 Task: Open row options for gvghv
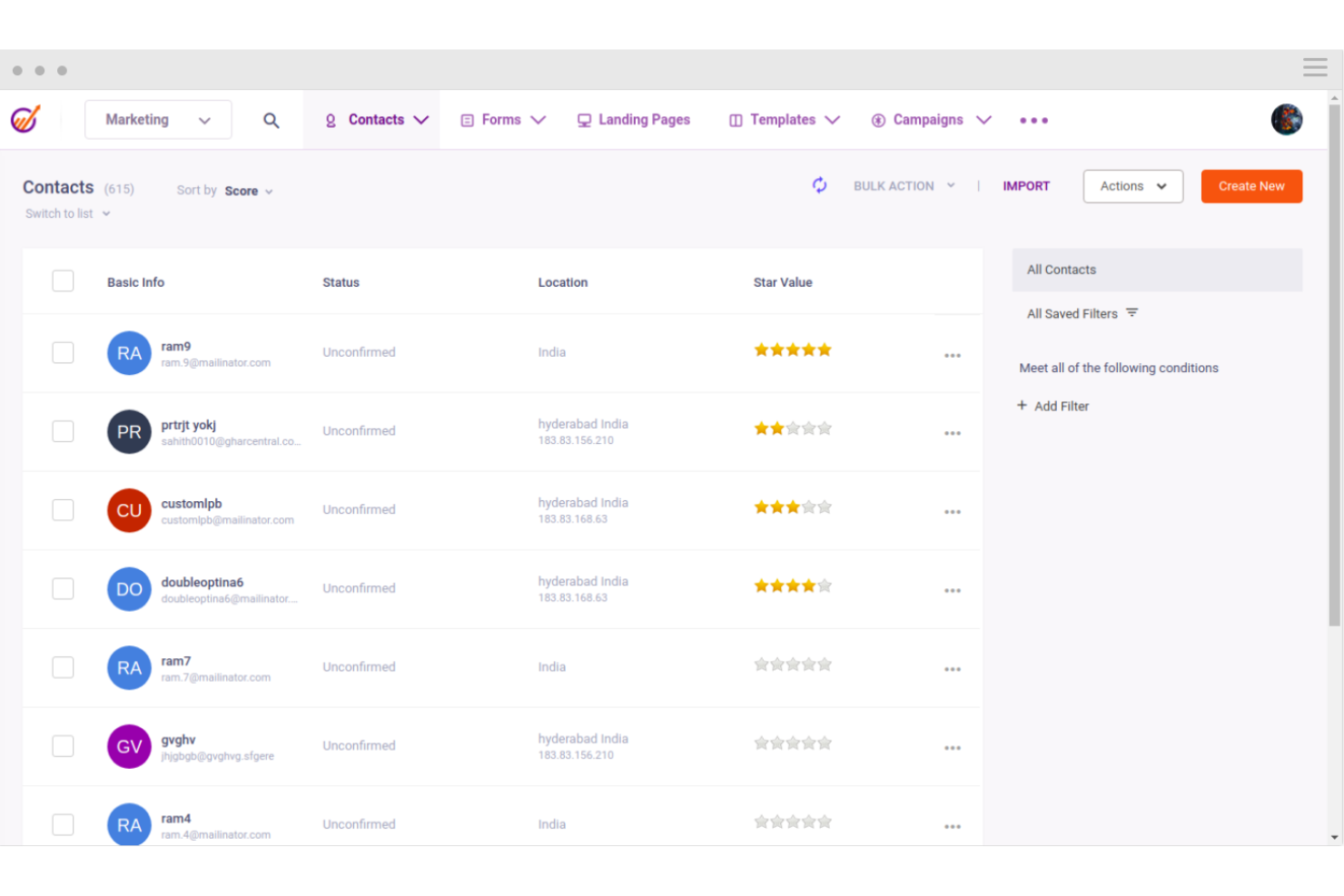point(952,748)
